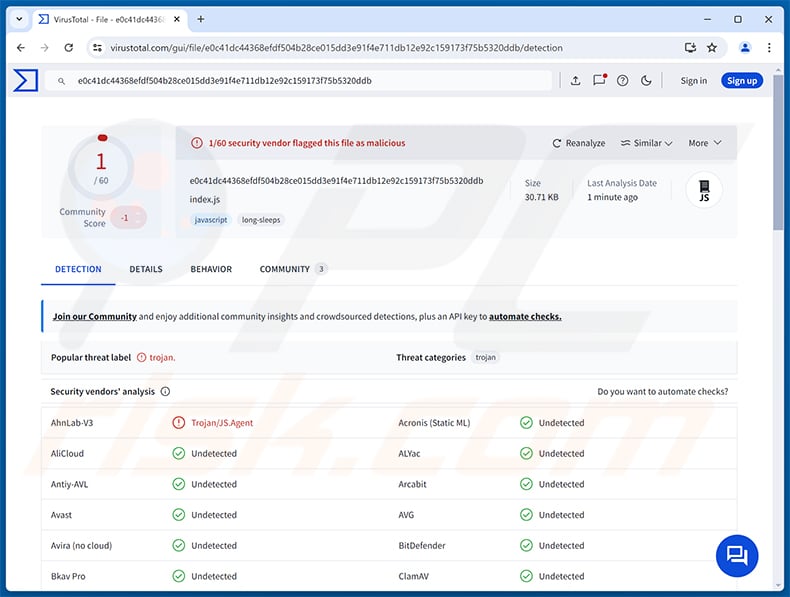Click the Sign in link
The width and height of the screenshot is (790, 597).
[693, 81]
